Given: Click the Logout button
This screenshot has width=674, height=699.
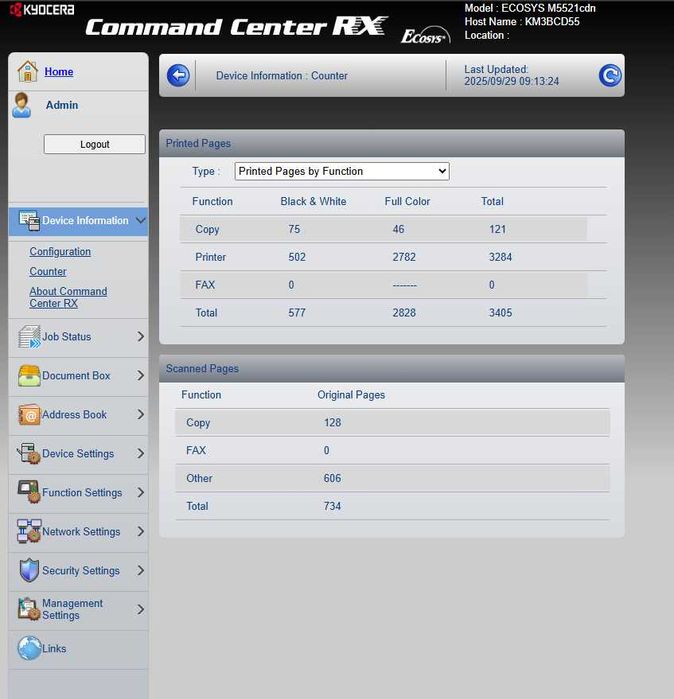Looking at the screenshot, I should click(x=95, y=144).
